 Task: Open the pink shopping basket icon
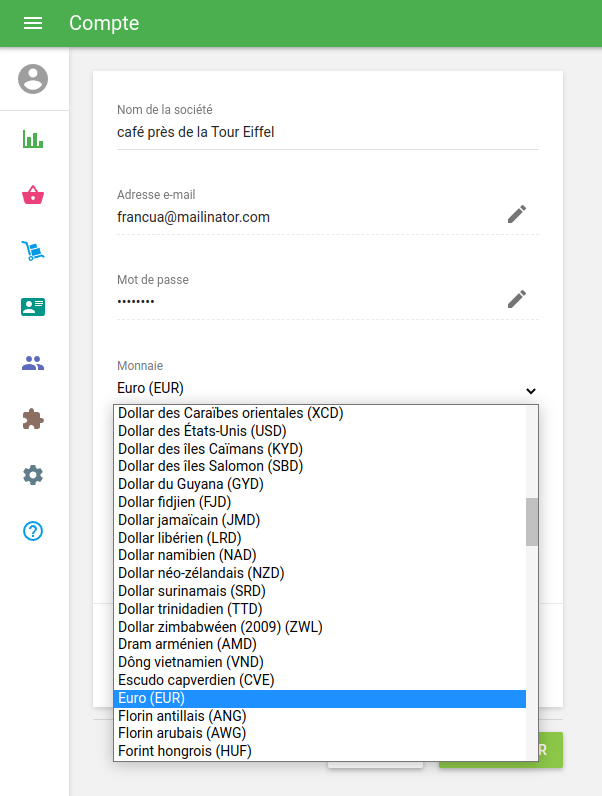tap(33, 195)
